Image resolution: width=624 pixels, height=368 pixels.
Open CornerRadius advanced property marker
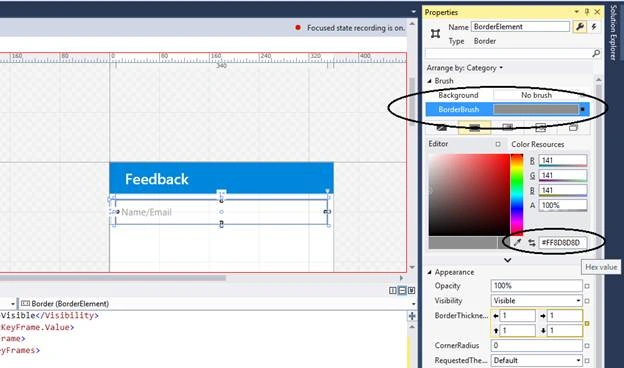click(587, 346)
